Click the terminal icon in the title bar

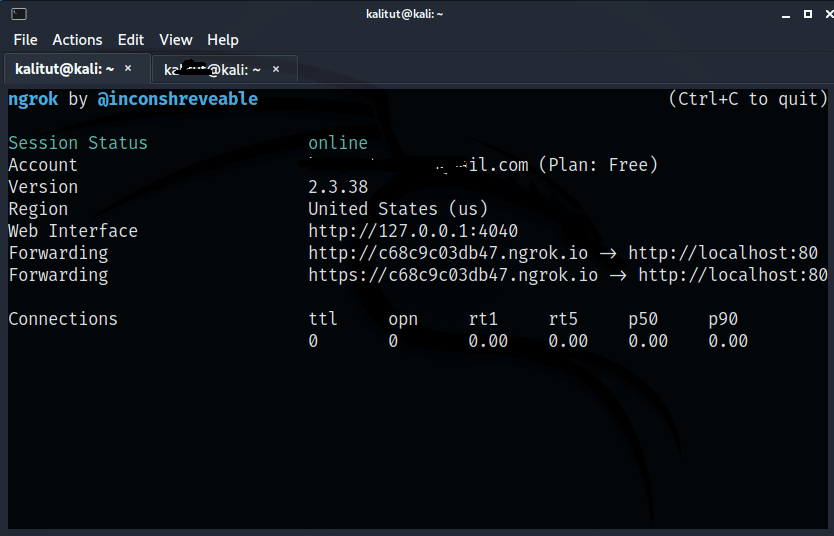click(x=19, y=14)
